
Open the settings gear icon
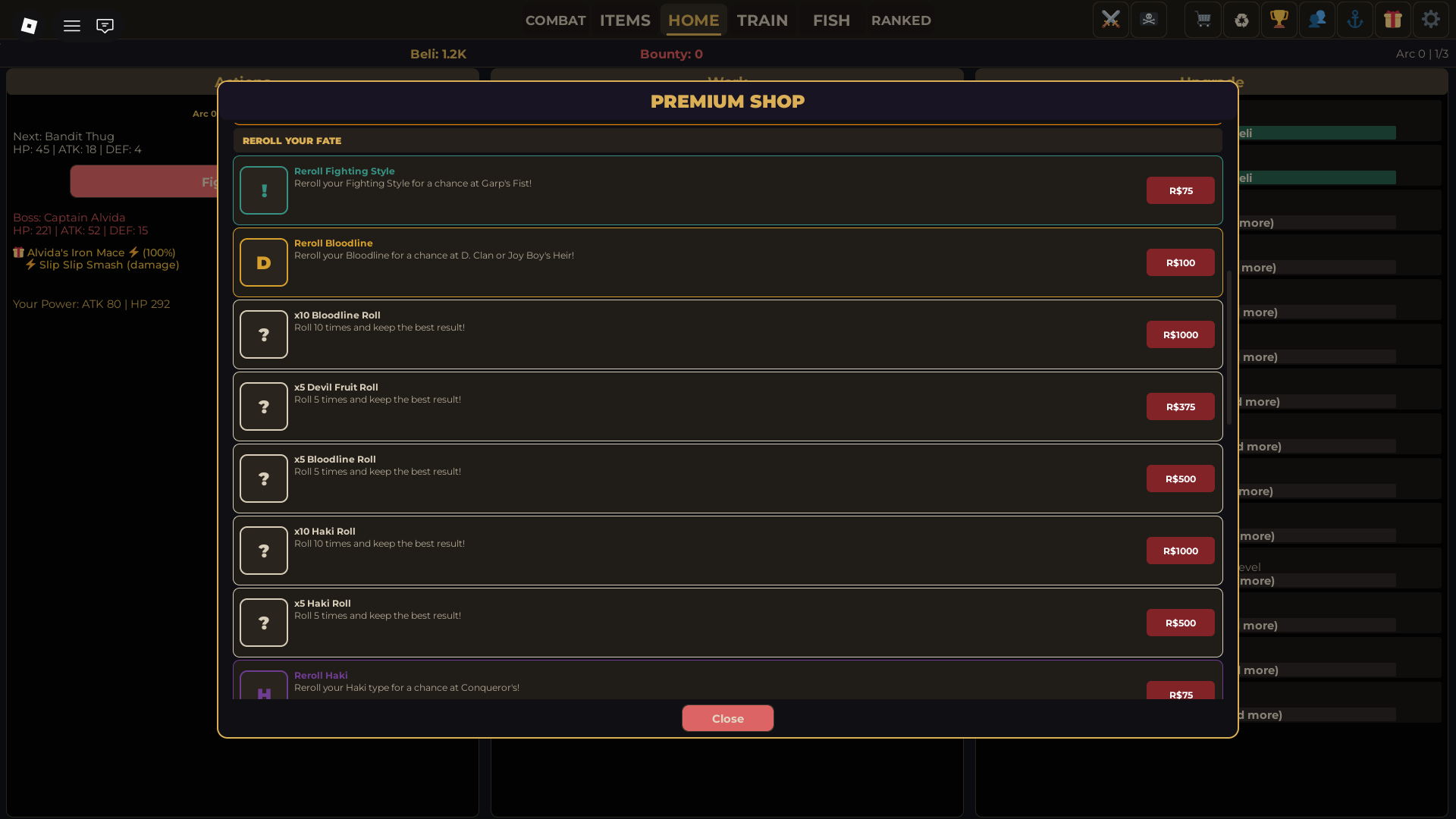[1431, 20]
